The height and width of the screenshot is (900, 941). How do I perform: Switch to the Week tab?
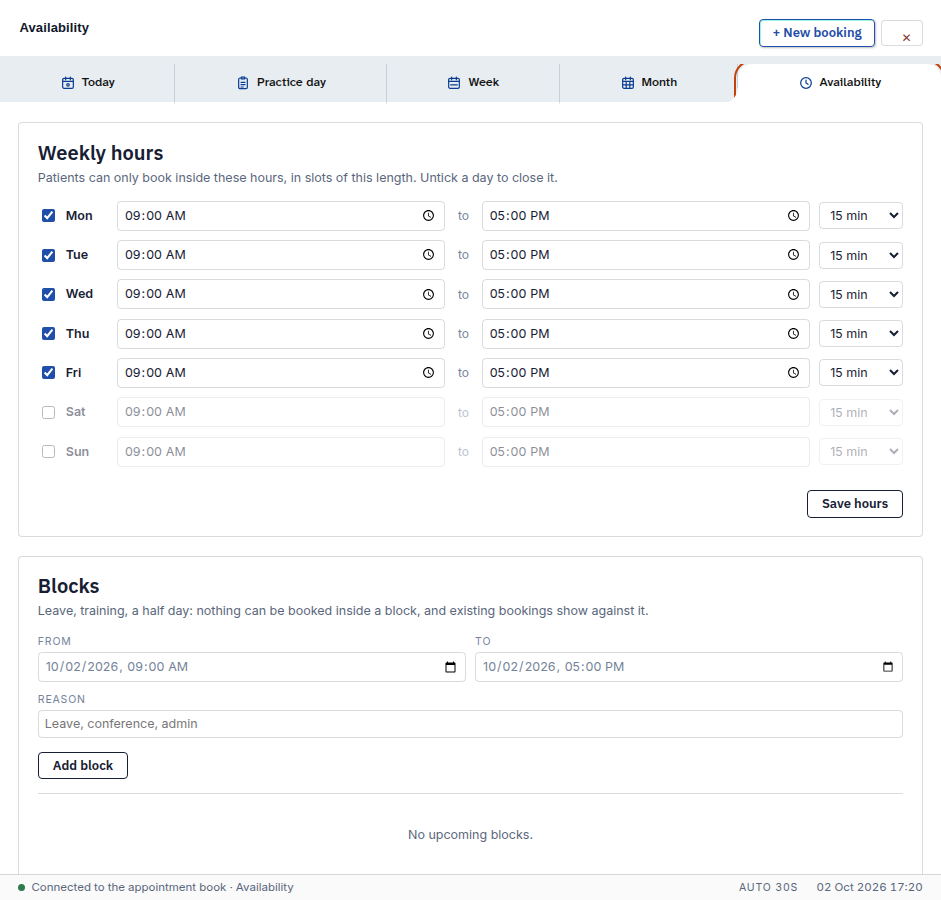473,83
